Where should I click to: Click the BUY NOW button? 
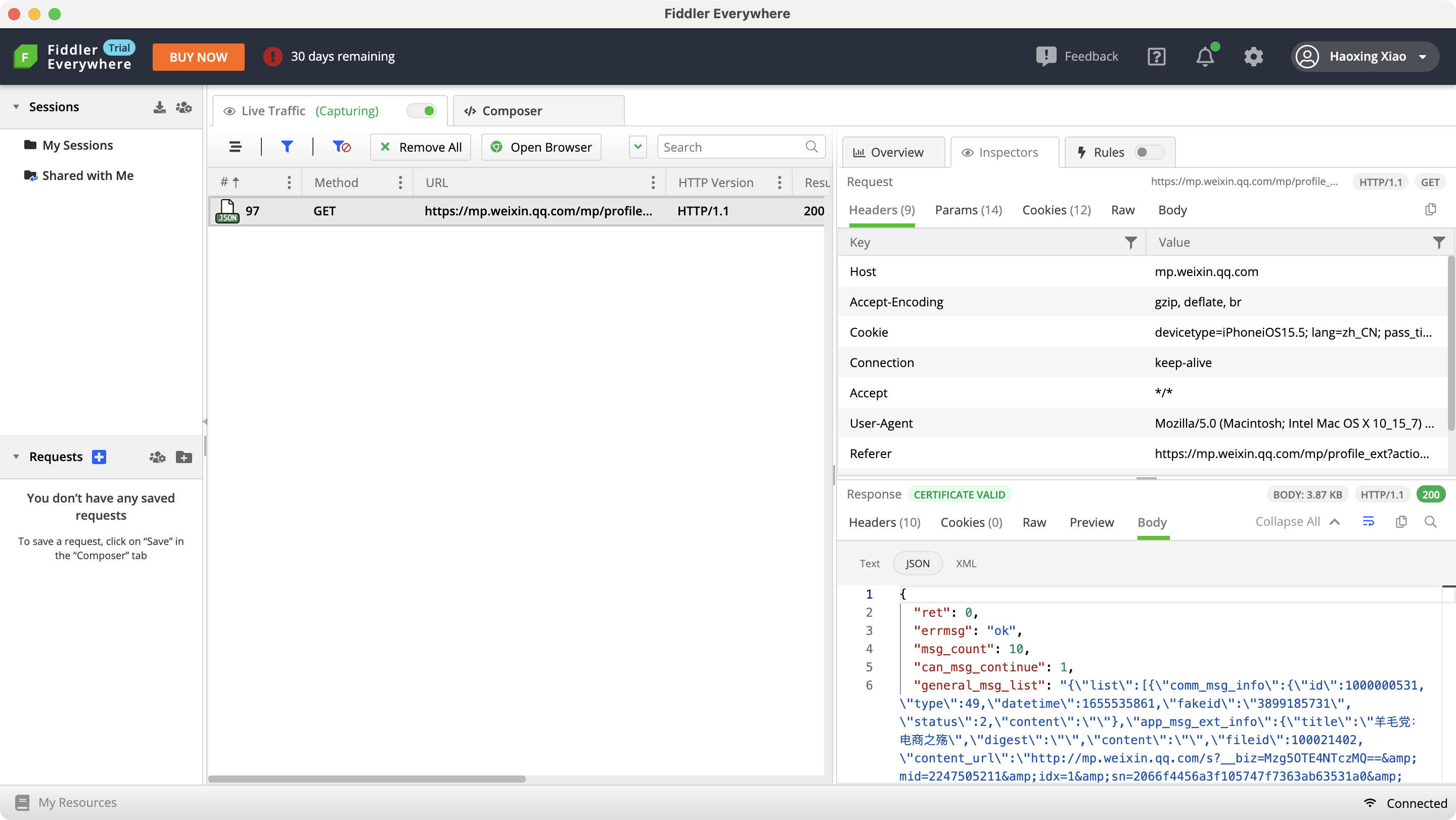[198, 57]
